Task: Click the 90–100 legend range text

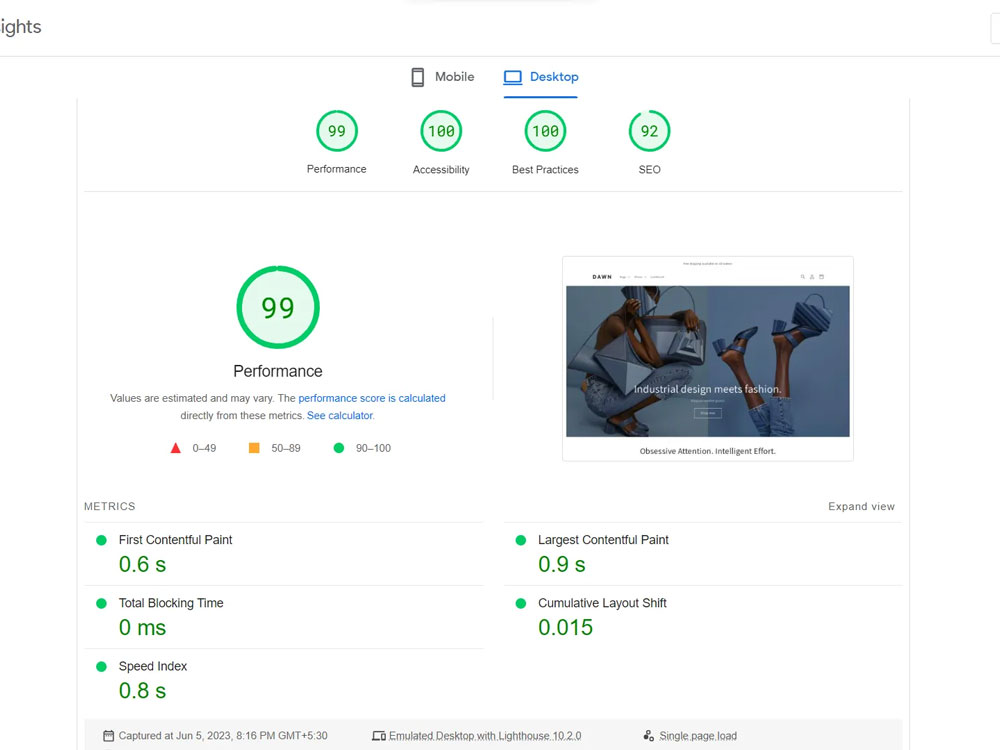Action: [373, 448]
